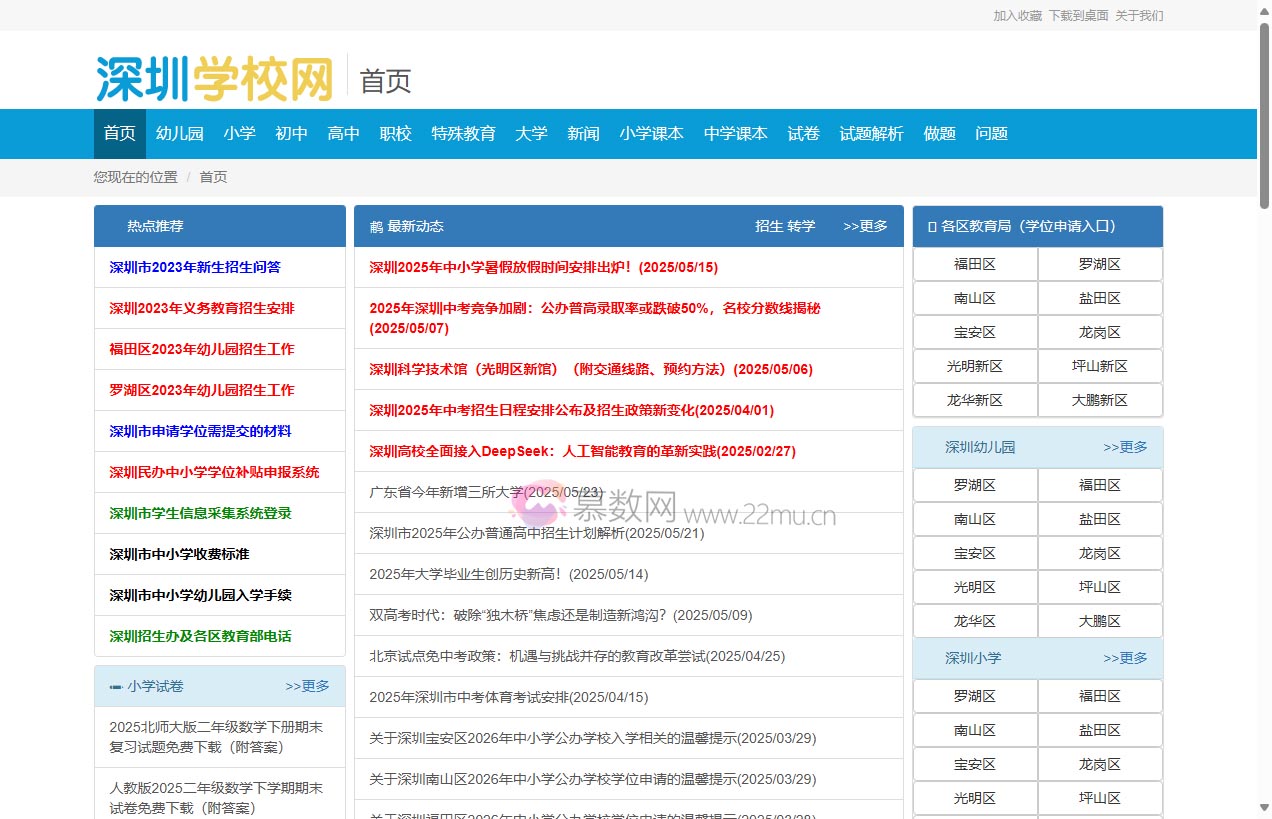The image size is (1272, 819).
Task: Open the 做题 section
Action: click(939, 133)
